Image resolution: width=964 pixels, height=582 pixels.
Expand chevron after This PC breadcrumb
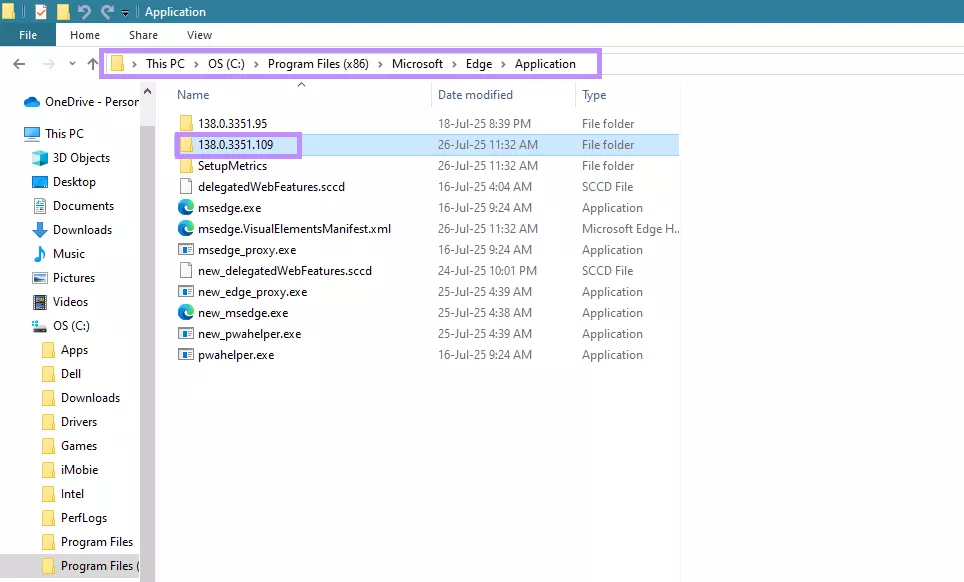tap(197, 64)
